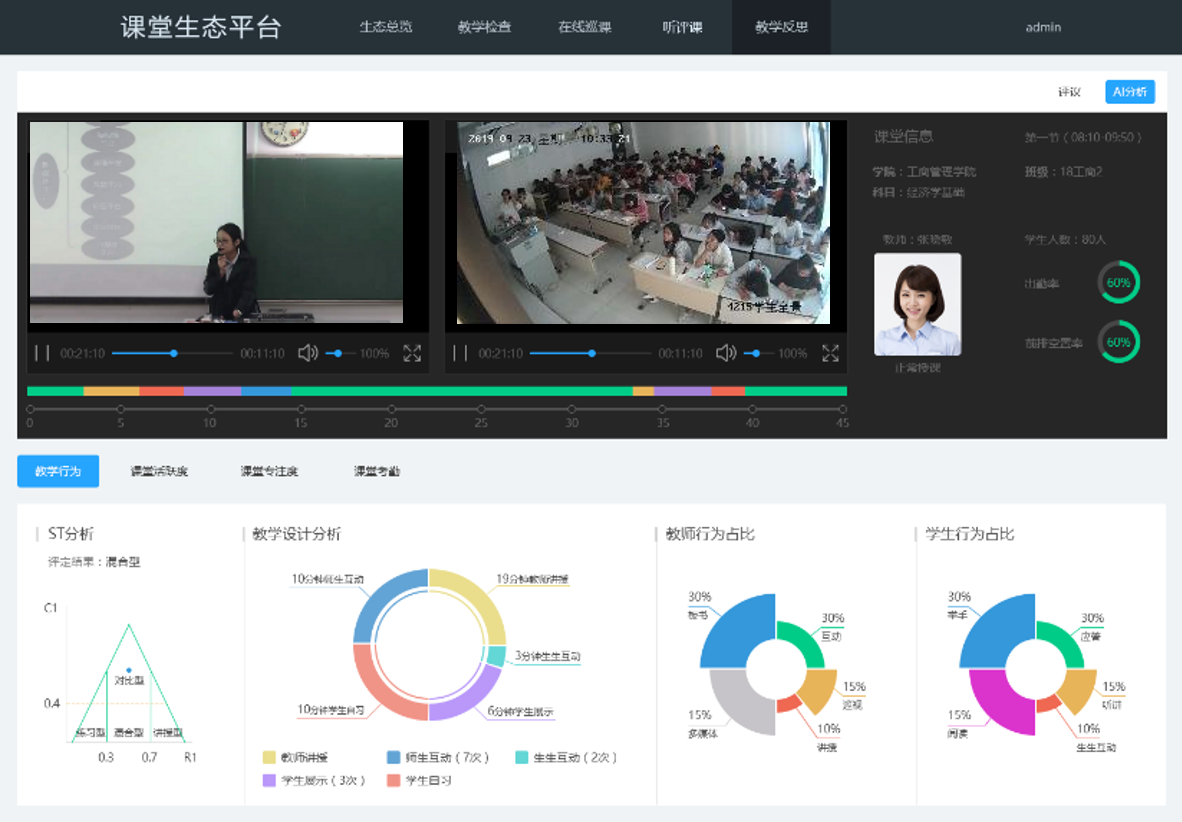Click the volume icon on the right video
Image resolution: width=1182 pixels, height=822 pixels.
point(726,352)
